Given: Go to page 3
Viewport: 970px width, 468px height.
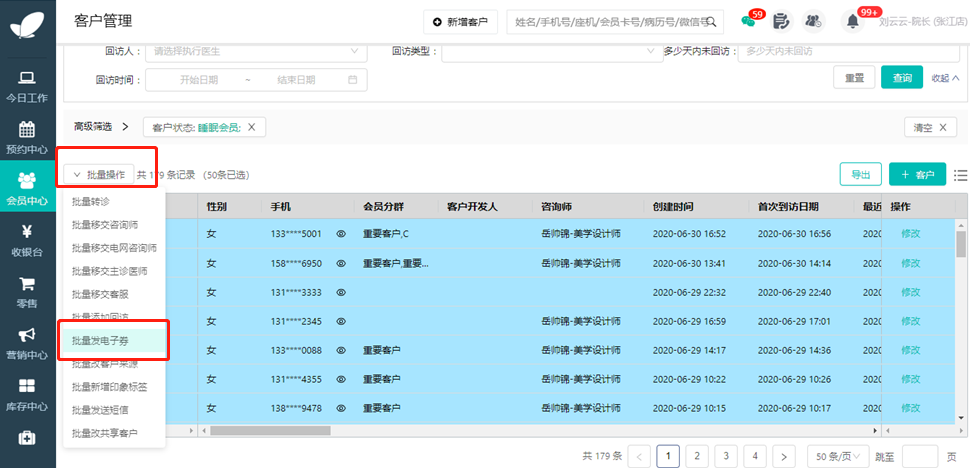Looking at the screenshot, I should (x=726, y=456).
